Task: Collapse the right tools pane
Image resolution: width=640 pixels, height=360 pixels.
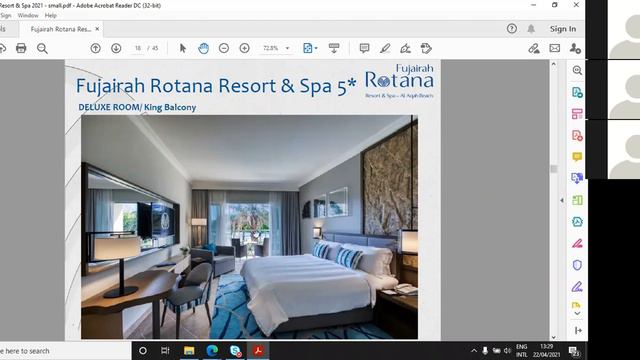Action: (x=578, y=330)
